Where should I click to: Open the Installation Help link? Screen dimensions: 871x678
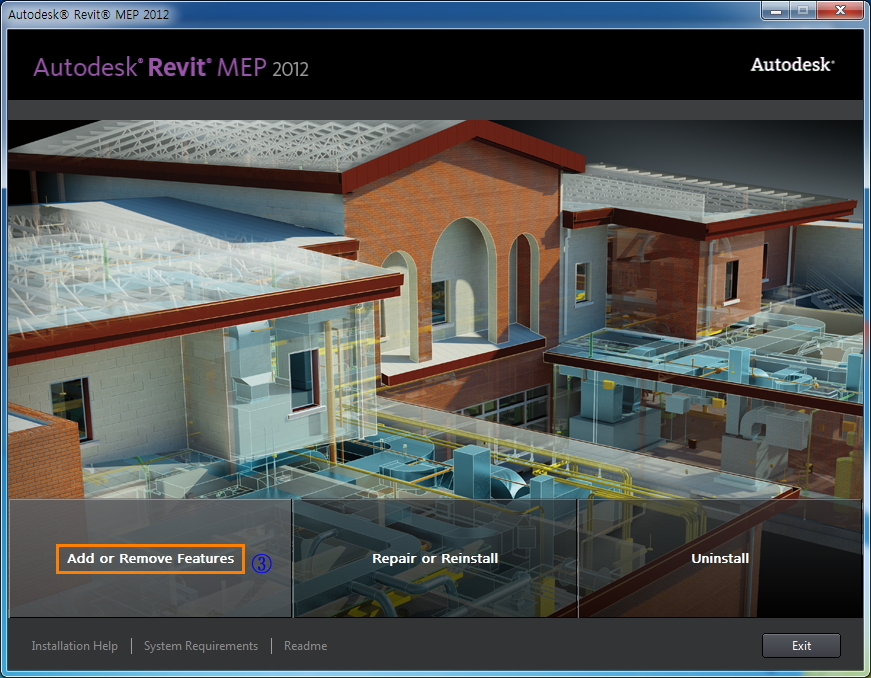coord(74,646)
